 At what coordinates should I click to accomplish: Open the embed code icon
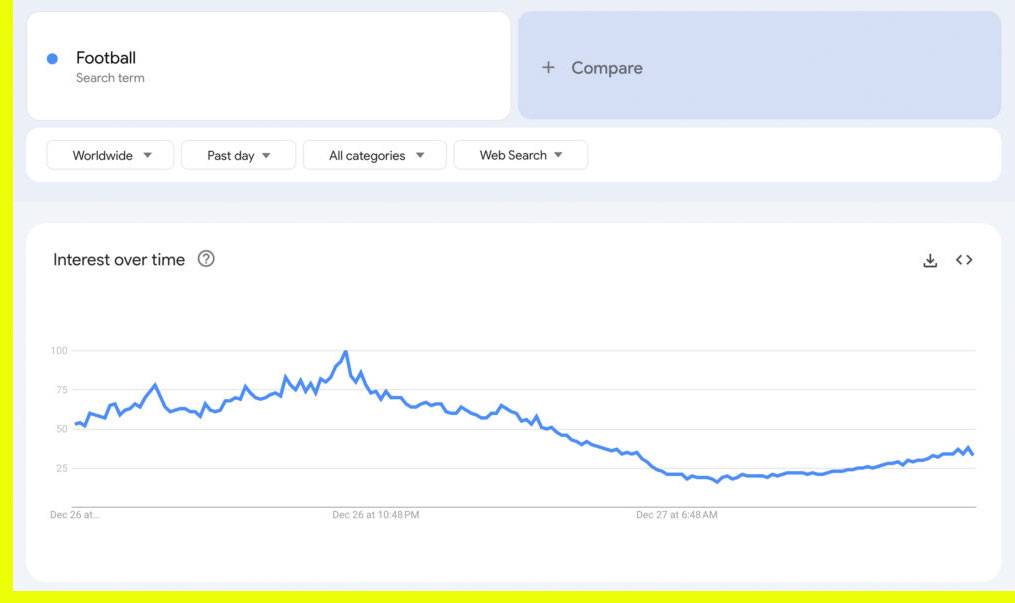(964, 260)
